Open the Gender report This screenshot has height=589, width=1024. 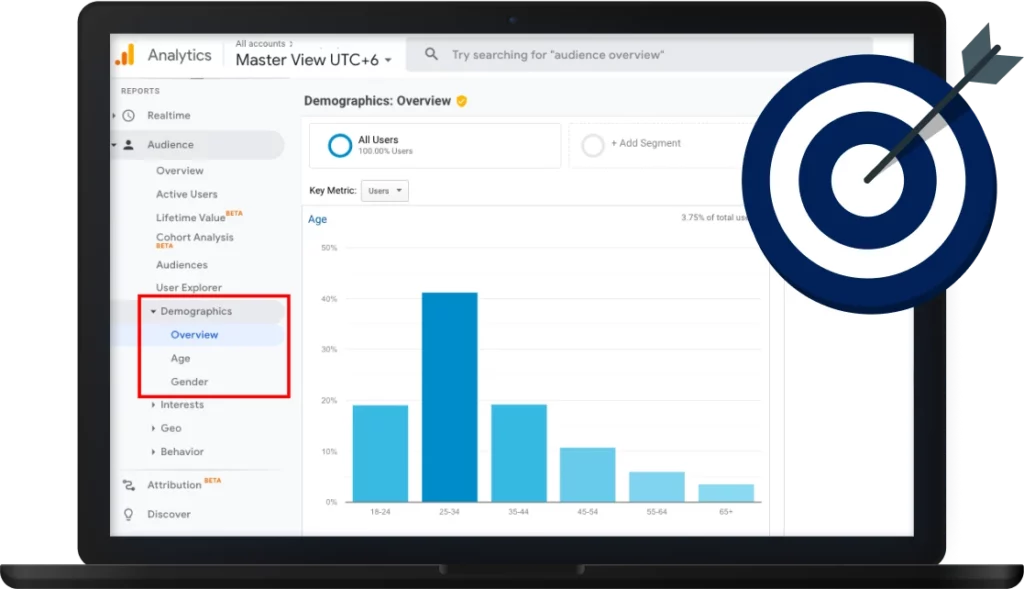point(189,382)
